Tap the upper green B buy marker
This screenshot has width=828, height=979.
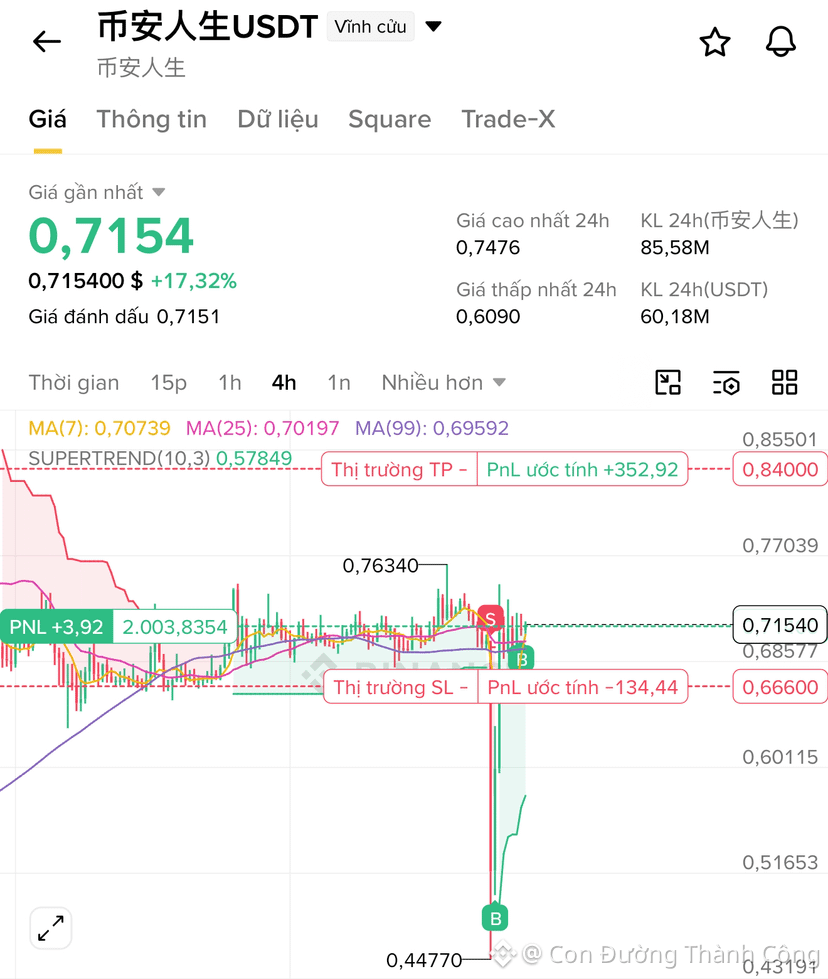[x=522, y=659]
